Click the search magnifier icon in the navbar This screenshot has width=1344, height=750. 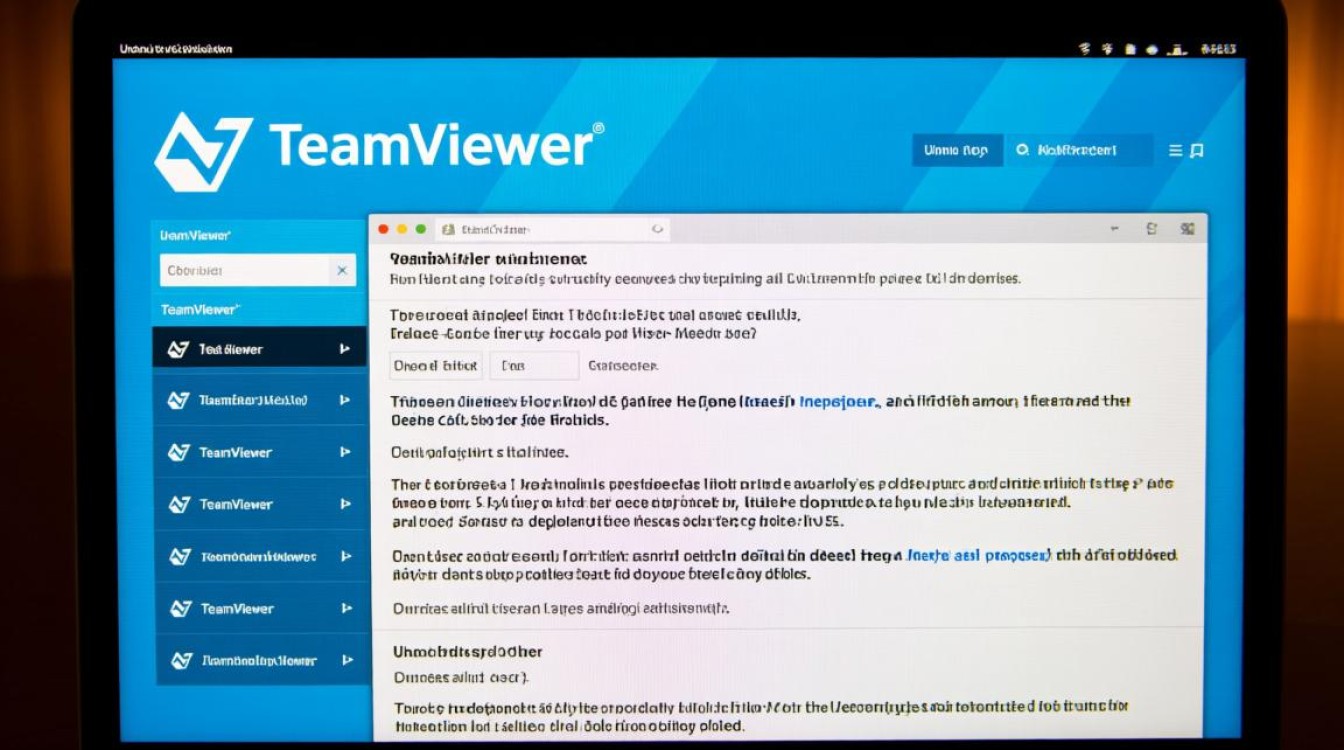(1022, 150)
